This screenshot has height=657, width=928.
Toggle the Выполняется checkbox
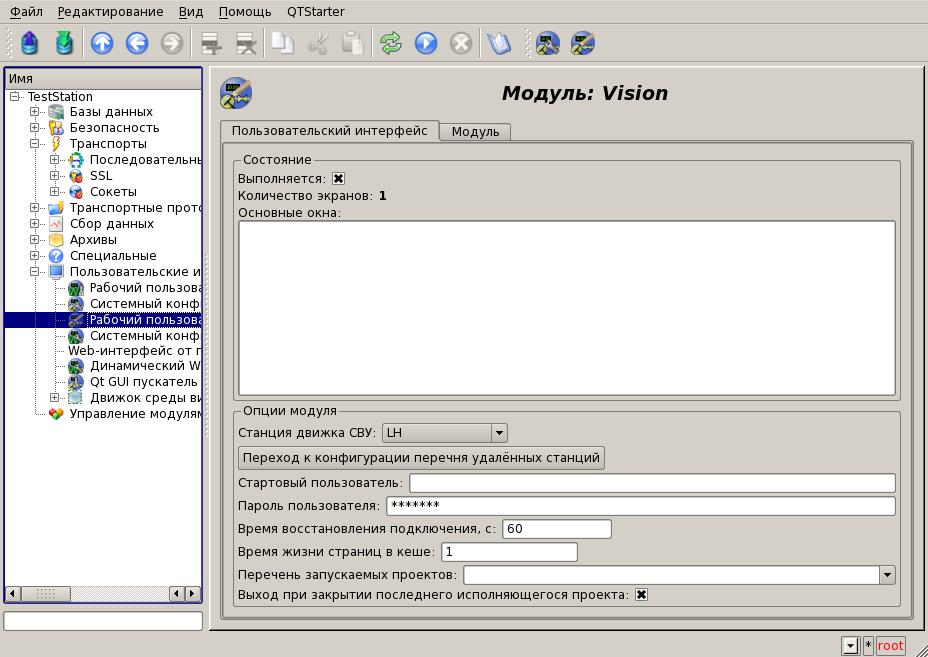[339, 178]
